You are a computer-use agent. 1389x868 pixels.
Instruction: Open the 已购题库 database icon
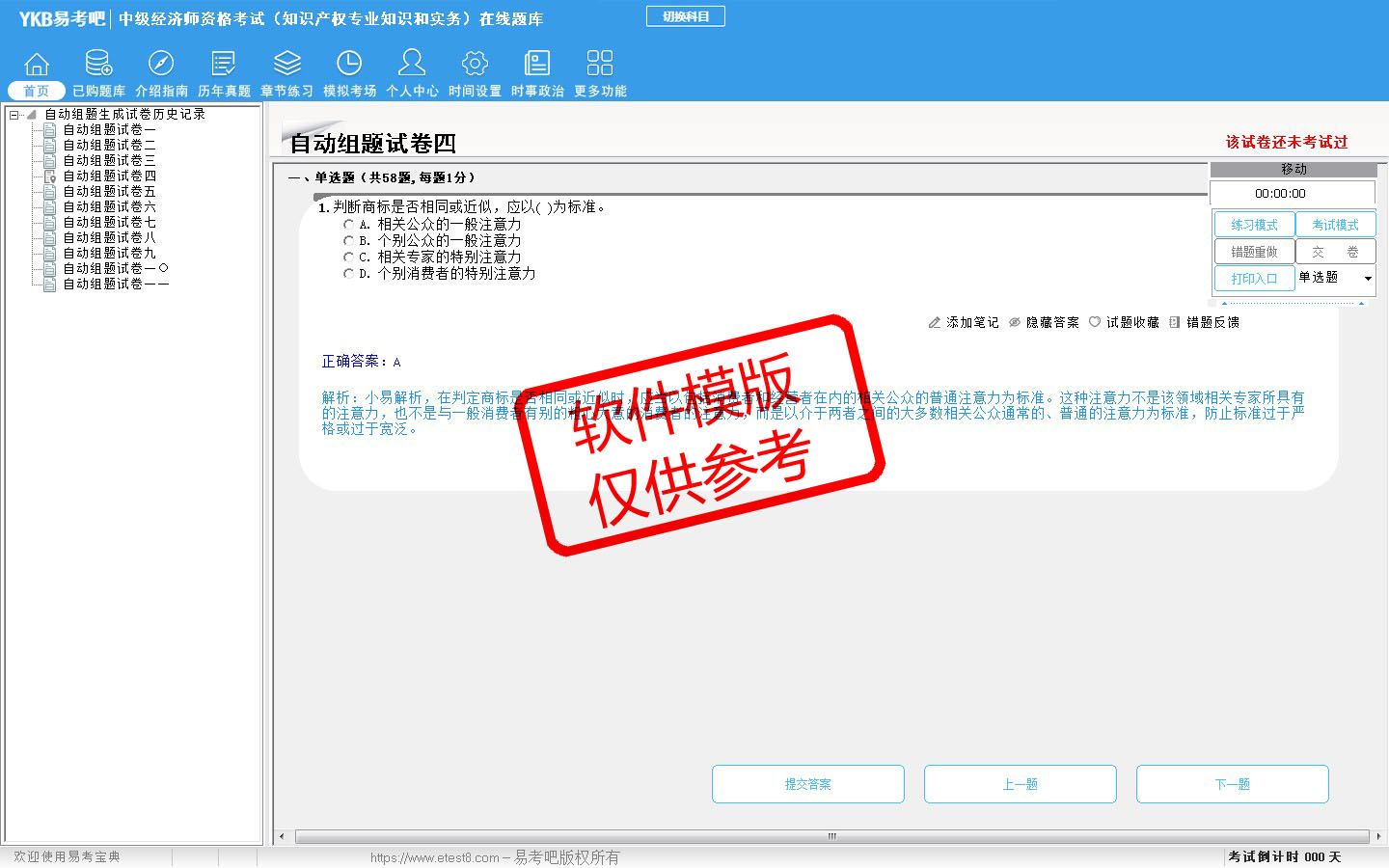tap(98, 65)
